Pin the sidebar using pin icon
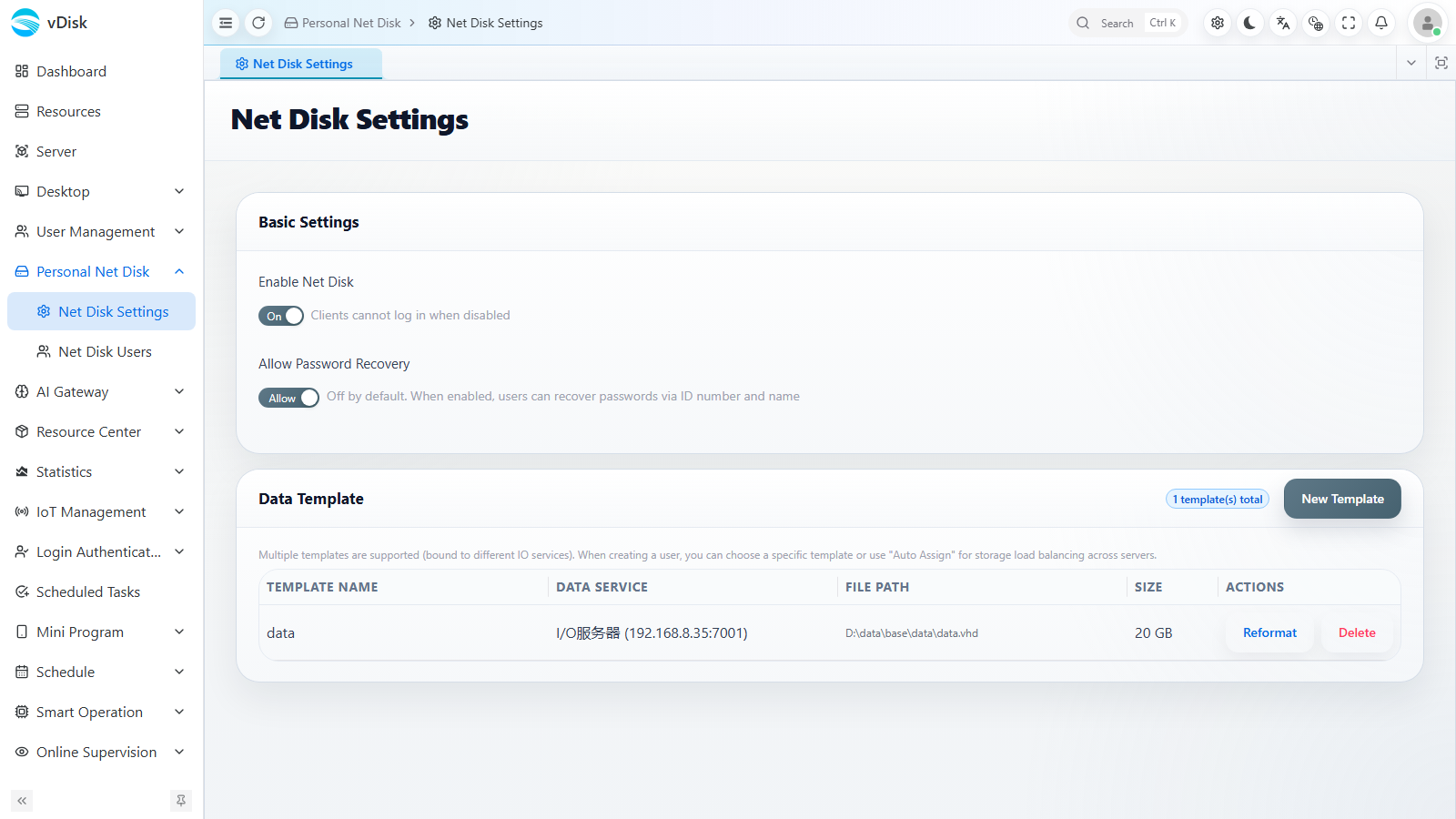 coord(181,801)
